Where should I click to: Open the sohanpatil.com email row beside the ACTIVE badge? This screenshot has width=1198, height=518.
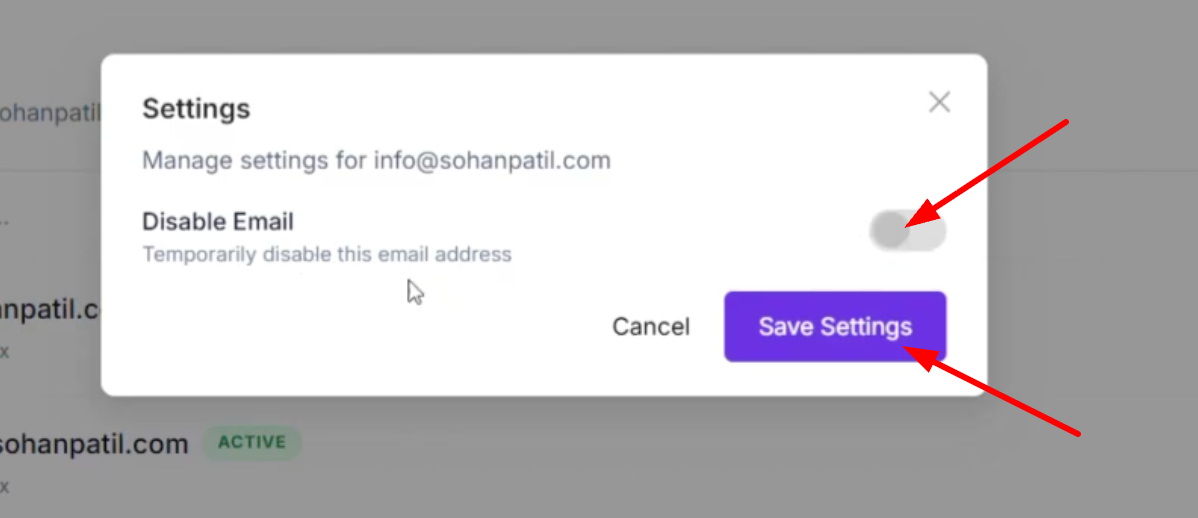(x=93, y=444)
